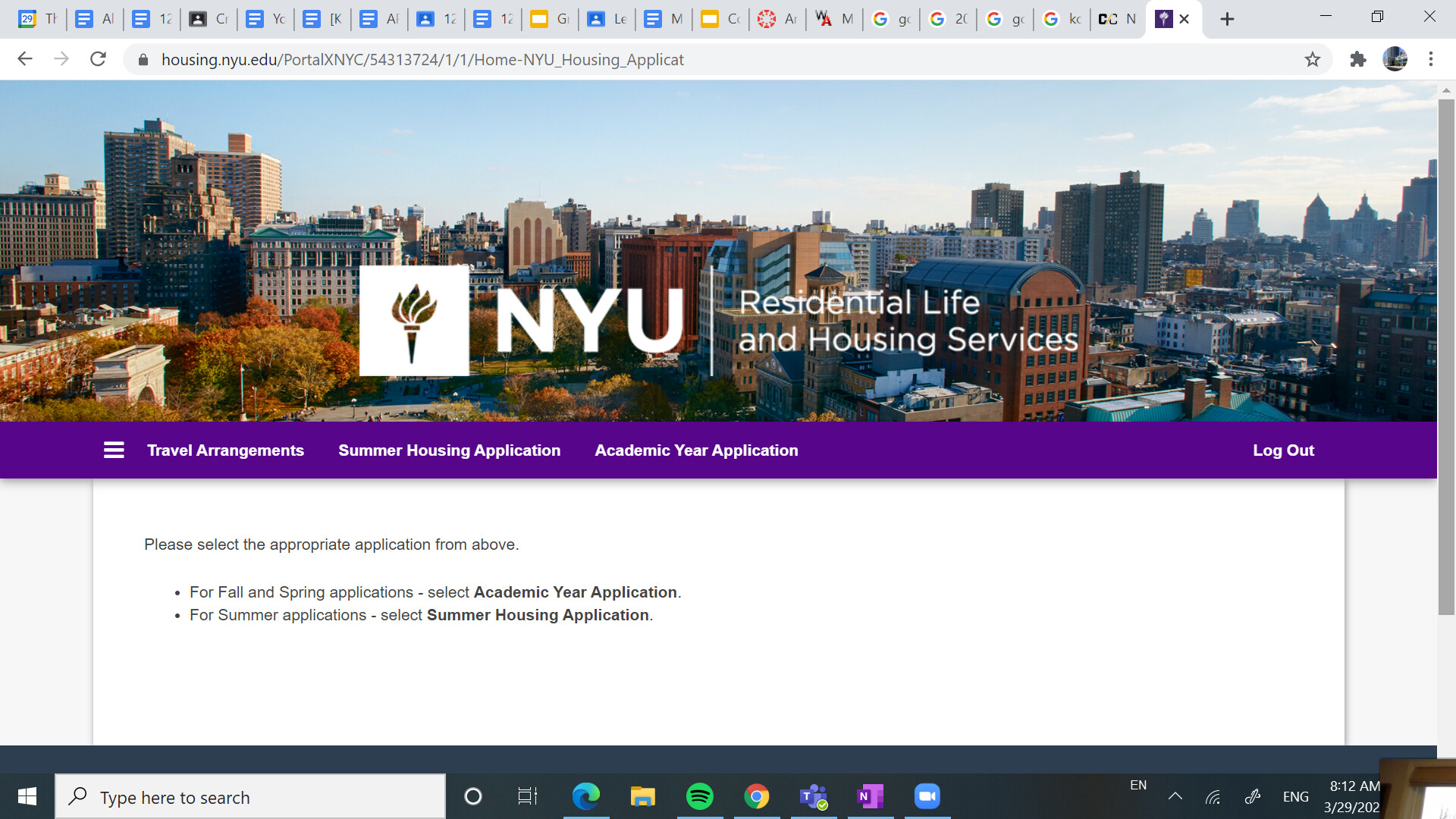The image size is (1456, 819).
Task: Switch to the Google tab labeled 20
Action: click(x=948, y=19)
